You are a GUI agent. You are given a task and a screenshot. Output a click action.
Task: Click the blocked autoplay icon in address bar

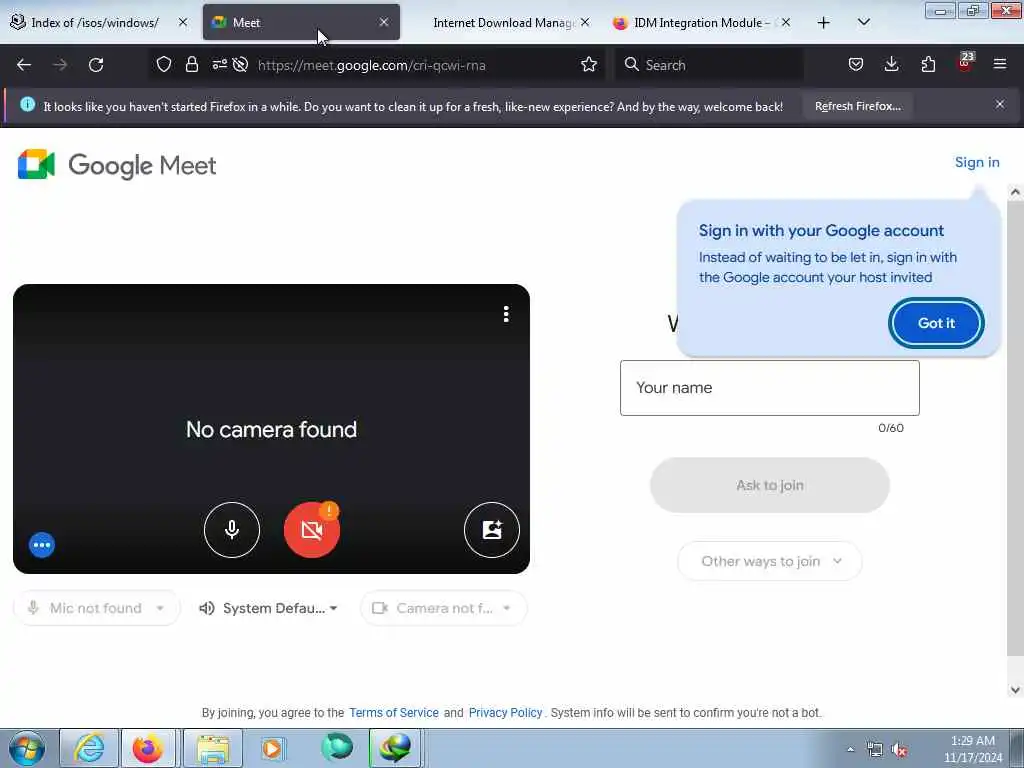[x=240, y=64]
